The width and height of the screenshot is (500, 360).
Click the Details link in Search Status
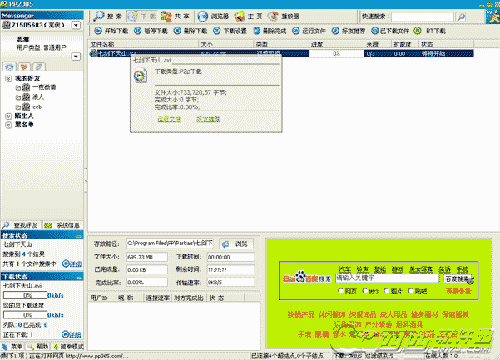point(72,264)
